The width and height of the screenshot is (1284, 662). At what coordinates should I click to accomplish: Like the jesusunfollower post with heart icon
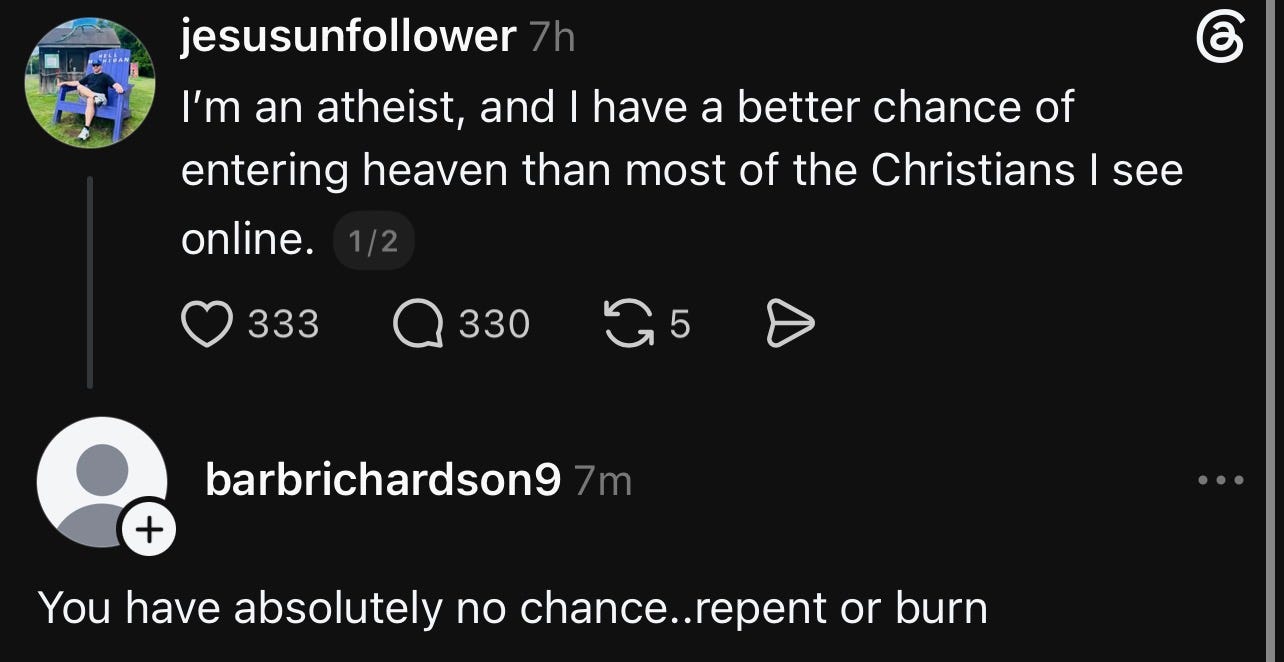coord(207,324)
